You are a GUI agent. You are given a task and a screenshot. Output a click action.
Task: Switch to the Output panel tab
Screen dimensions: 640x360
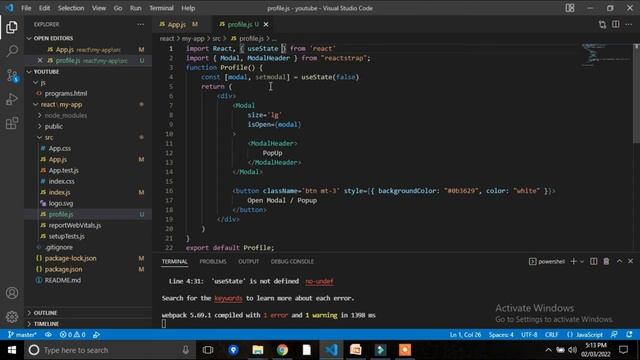coord(249,262)
